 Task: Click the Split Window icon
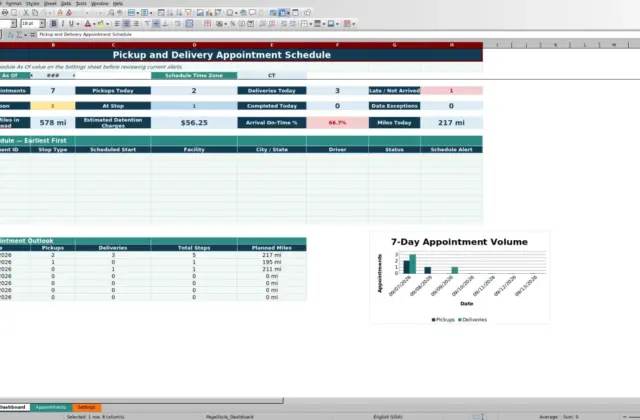point(296,13)
